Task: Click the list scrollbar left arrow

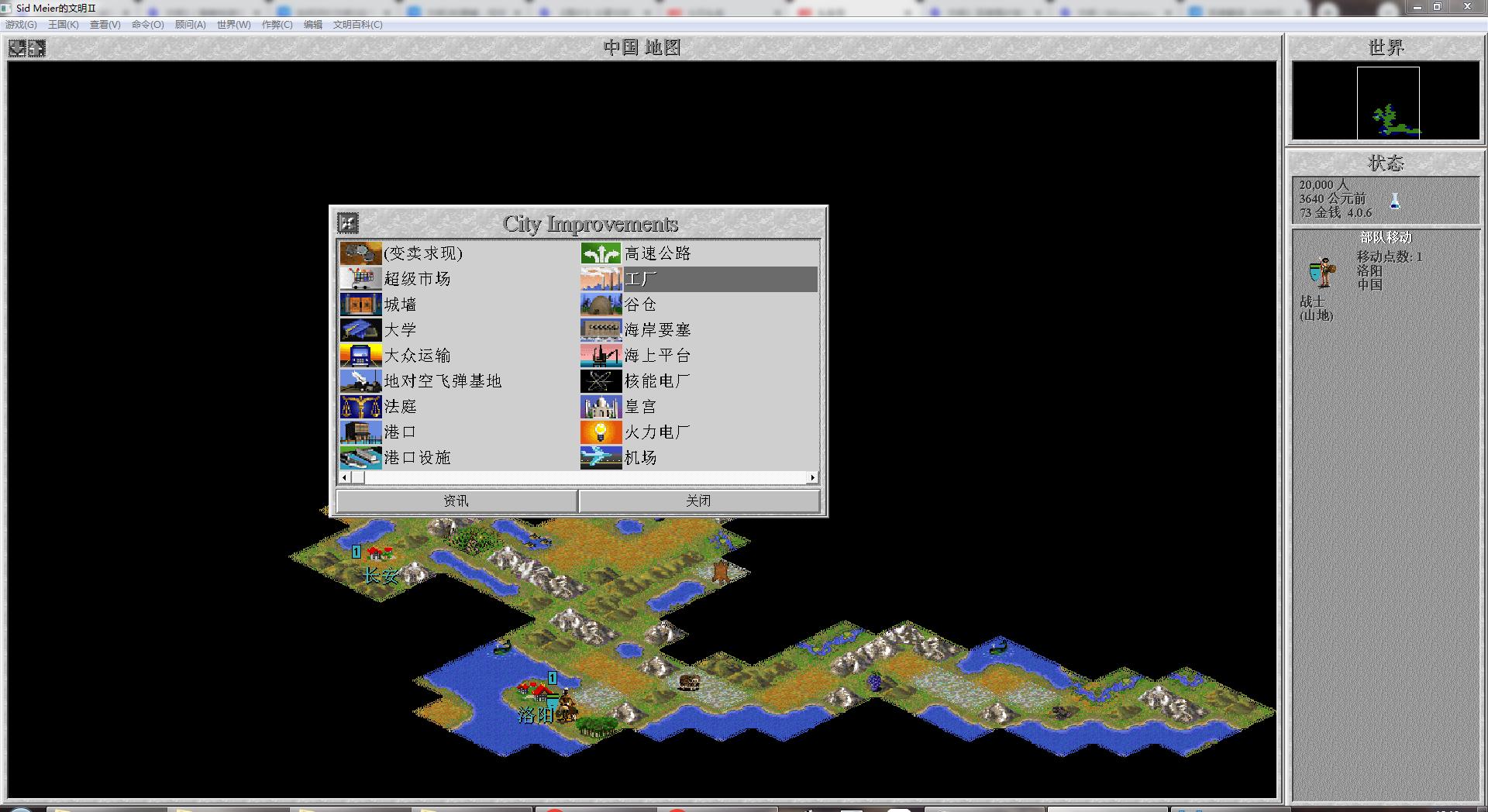Action: click(344, 478)
